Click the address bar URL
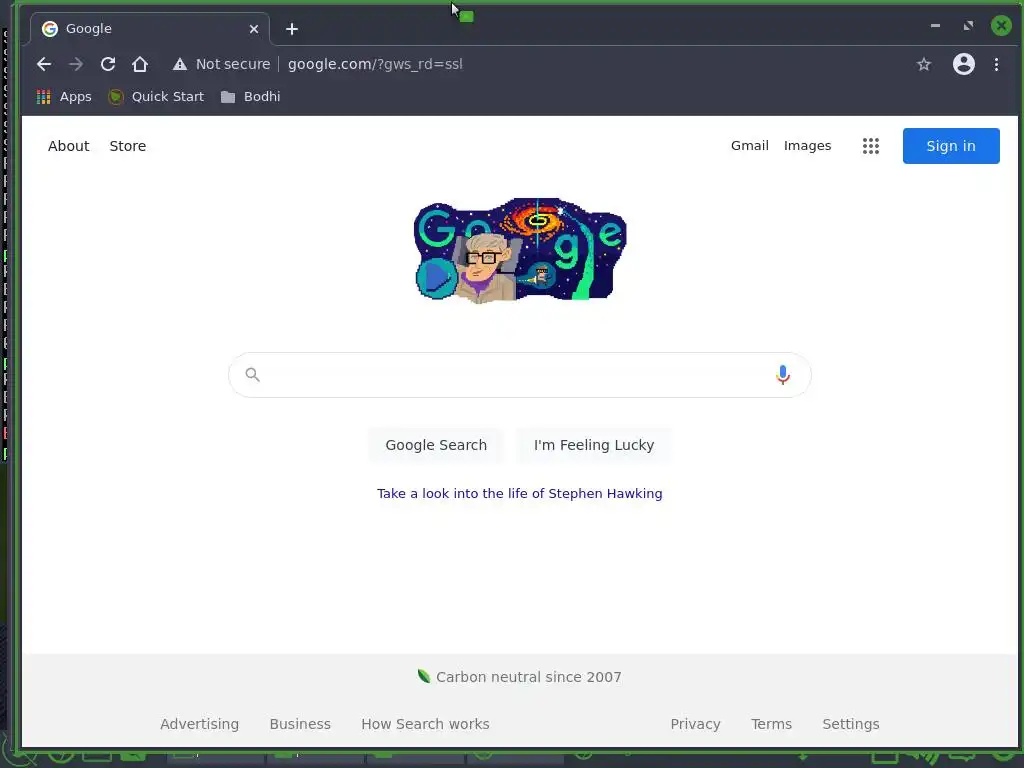The width and height of the screenshot is (1024, 768). pos(375,64)
